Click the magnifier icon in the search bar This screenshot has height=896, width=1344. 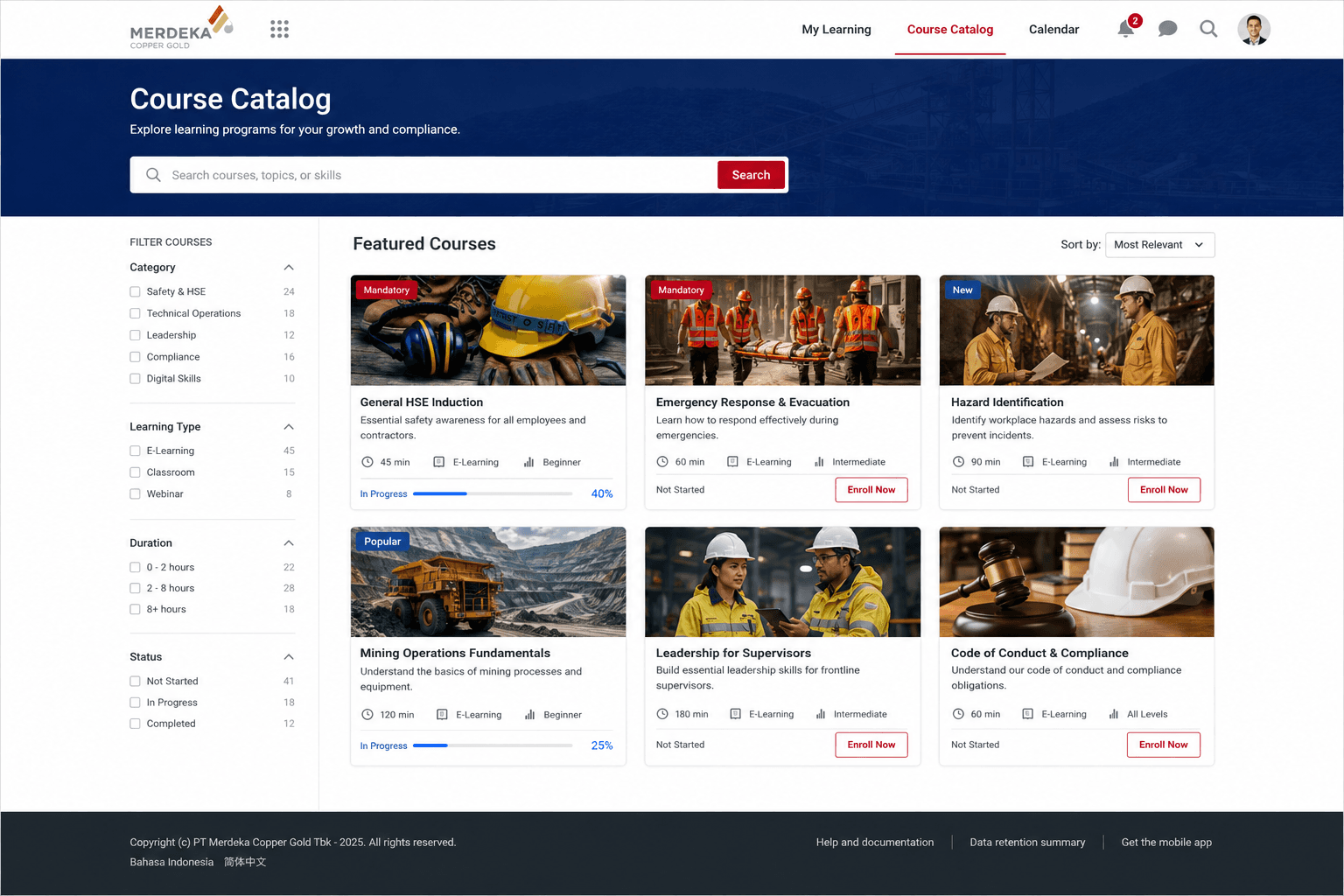tap(153, 175)
